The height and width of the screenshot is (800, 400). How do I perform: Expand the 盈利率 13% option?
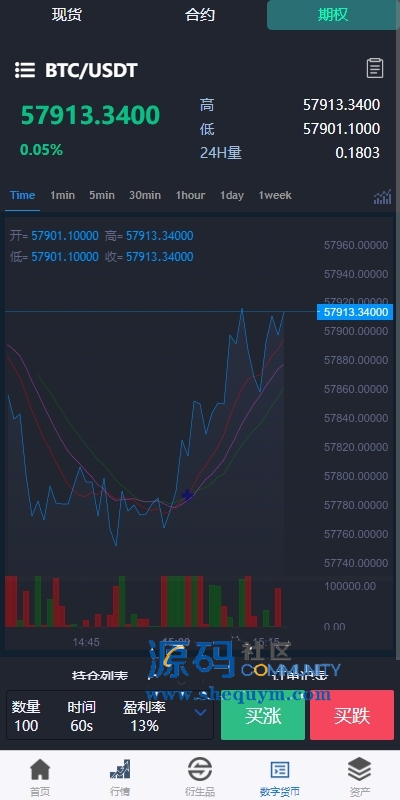click(145, 716)
